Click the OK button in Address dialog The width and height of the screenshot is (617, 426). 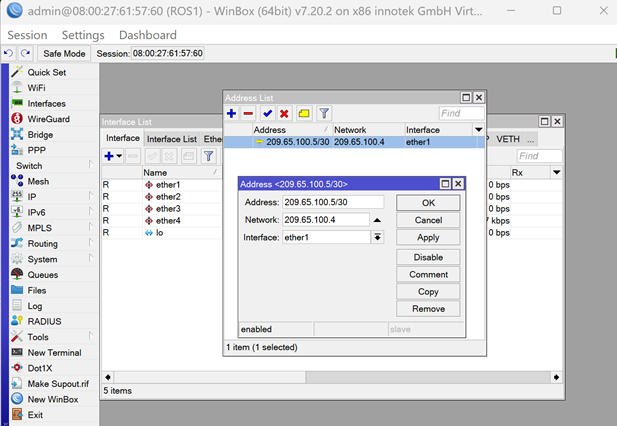428,203
